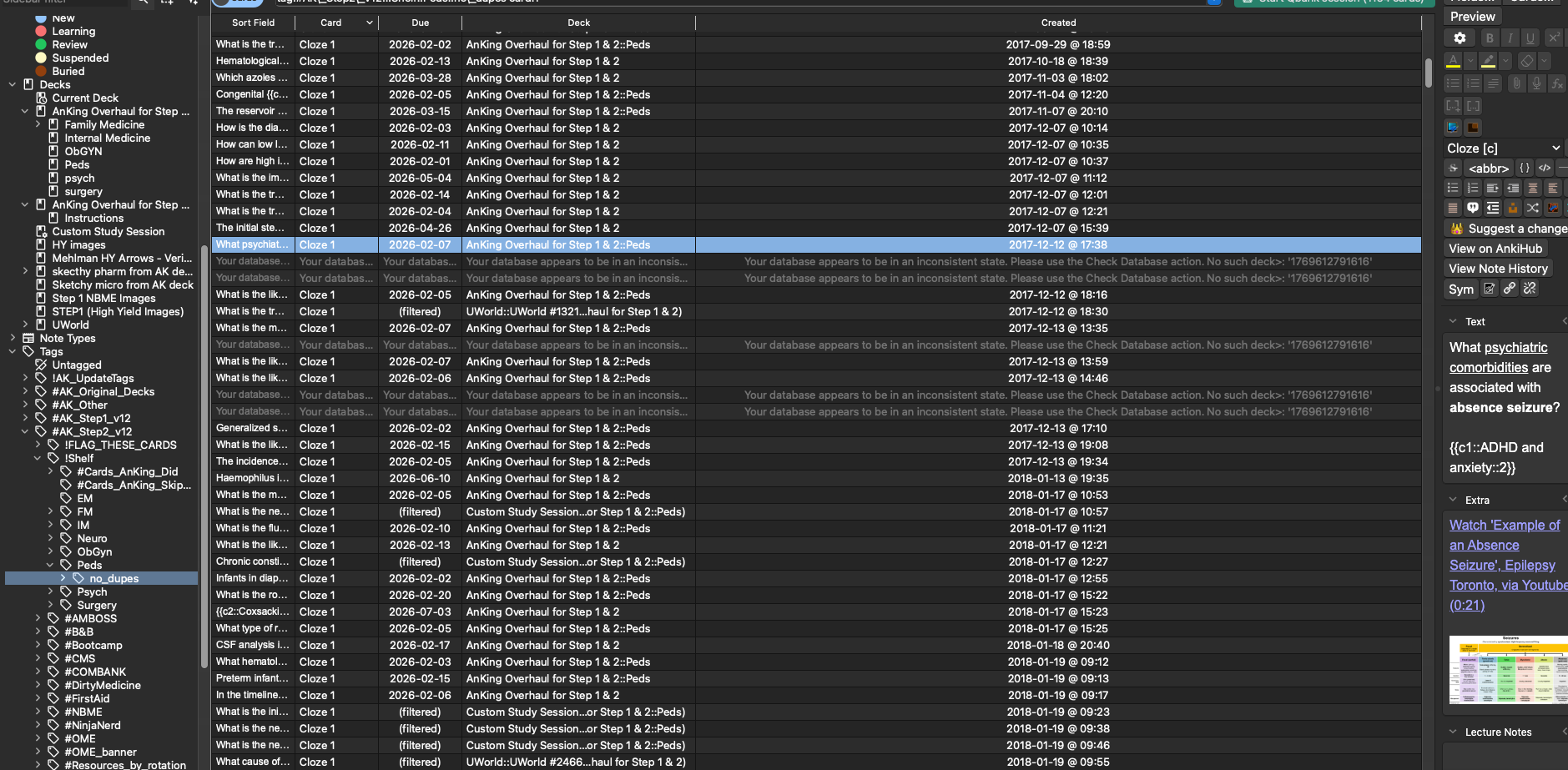
Task: Click the attach file paperclip icon
Action: tap(1516, 83)
